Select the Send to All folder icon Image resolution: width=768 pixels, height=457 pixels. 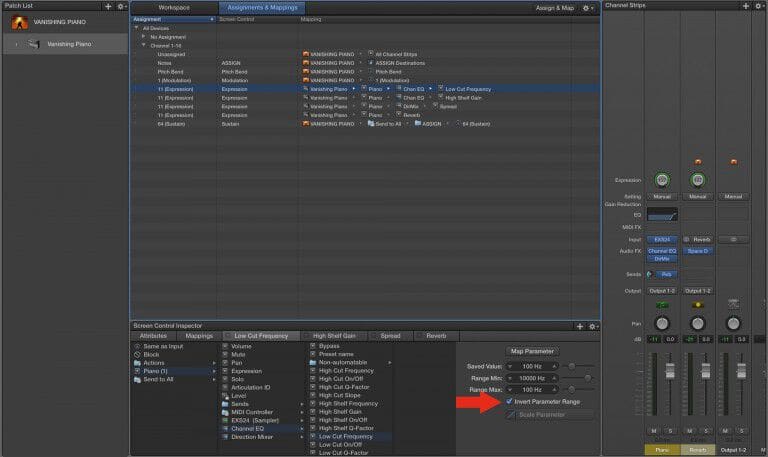(x=137, y=380)
